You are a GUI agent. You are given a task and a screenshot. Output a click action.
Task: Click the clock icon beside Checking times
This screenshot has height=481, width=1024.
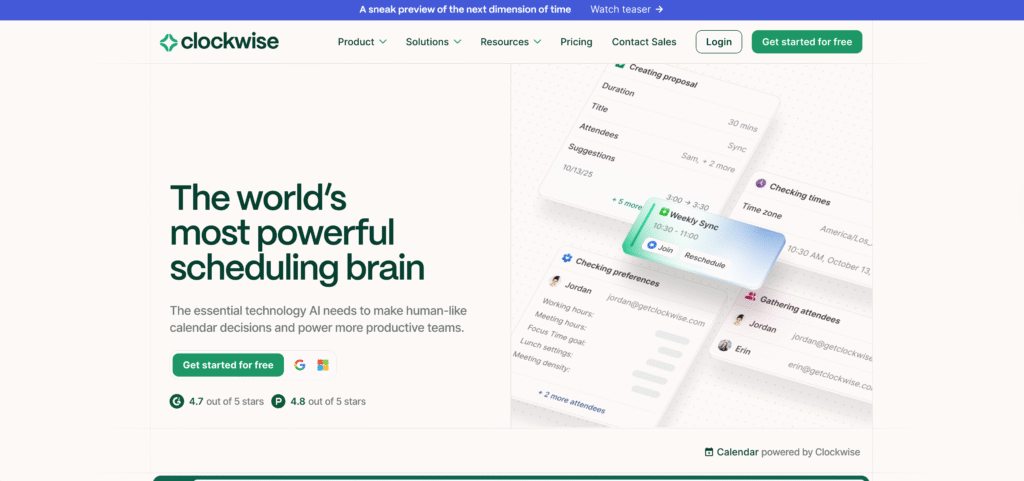point(761,183)
